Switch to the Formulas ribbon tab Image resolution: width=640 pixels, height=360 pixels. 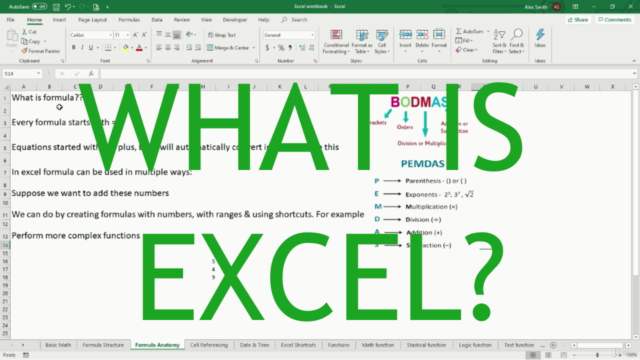[129, 20]
